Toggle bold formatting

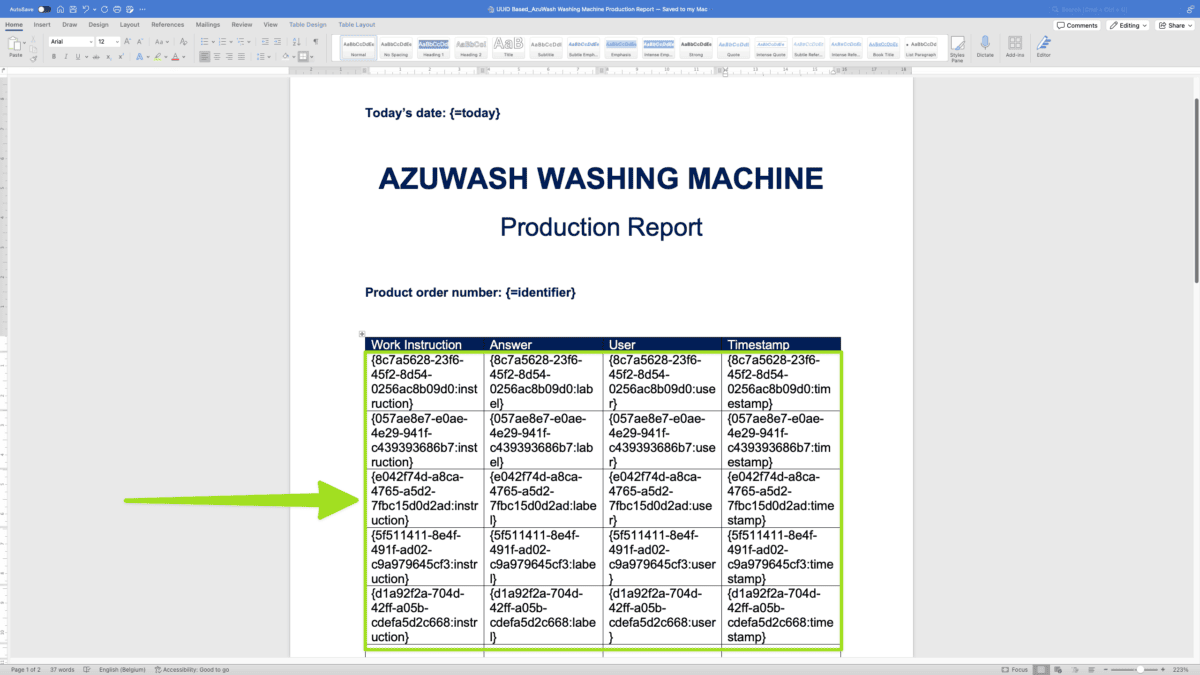(53, 56)
